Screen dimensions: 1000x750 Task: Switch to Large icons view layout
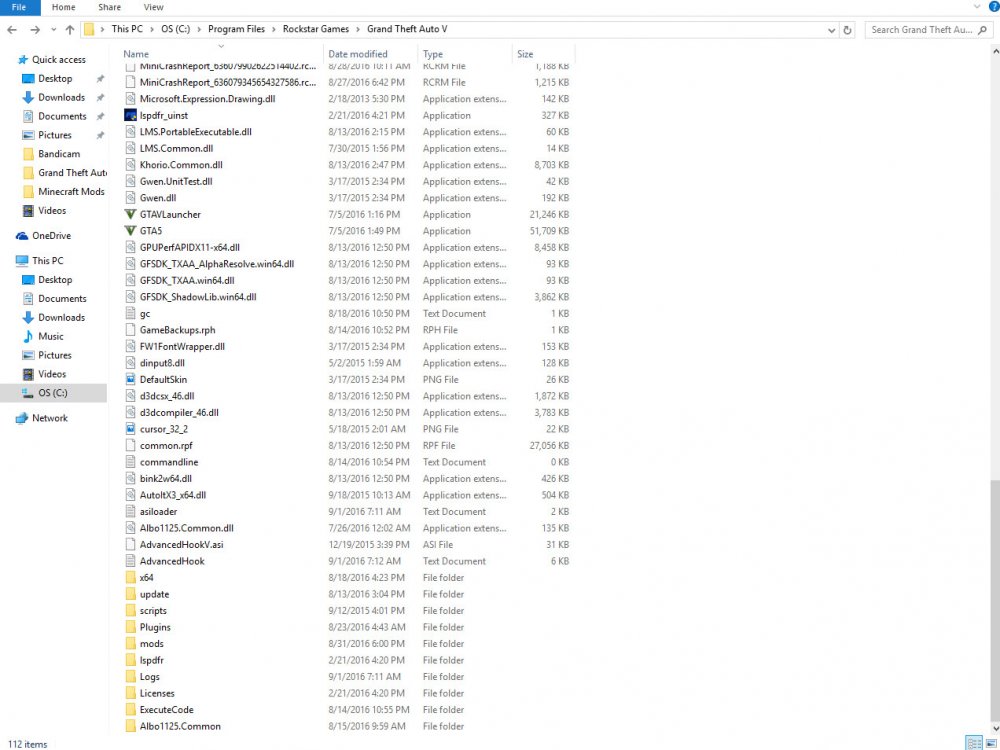coord(991,743)
